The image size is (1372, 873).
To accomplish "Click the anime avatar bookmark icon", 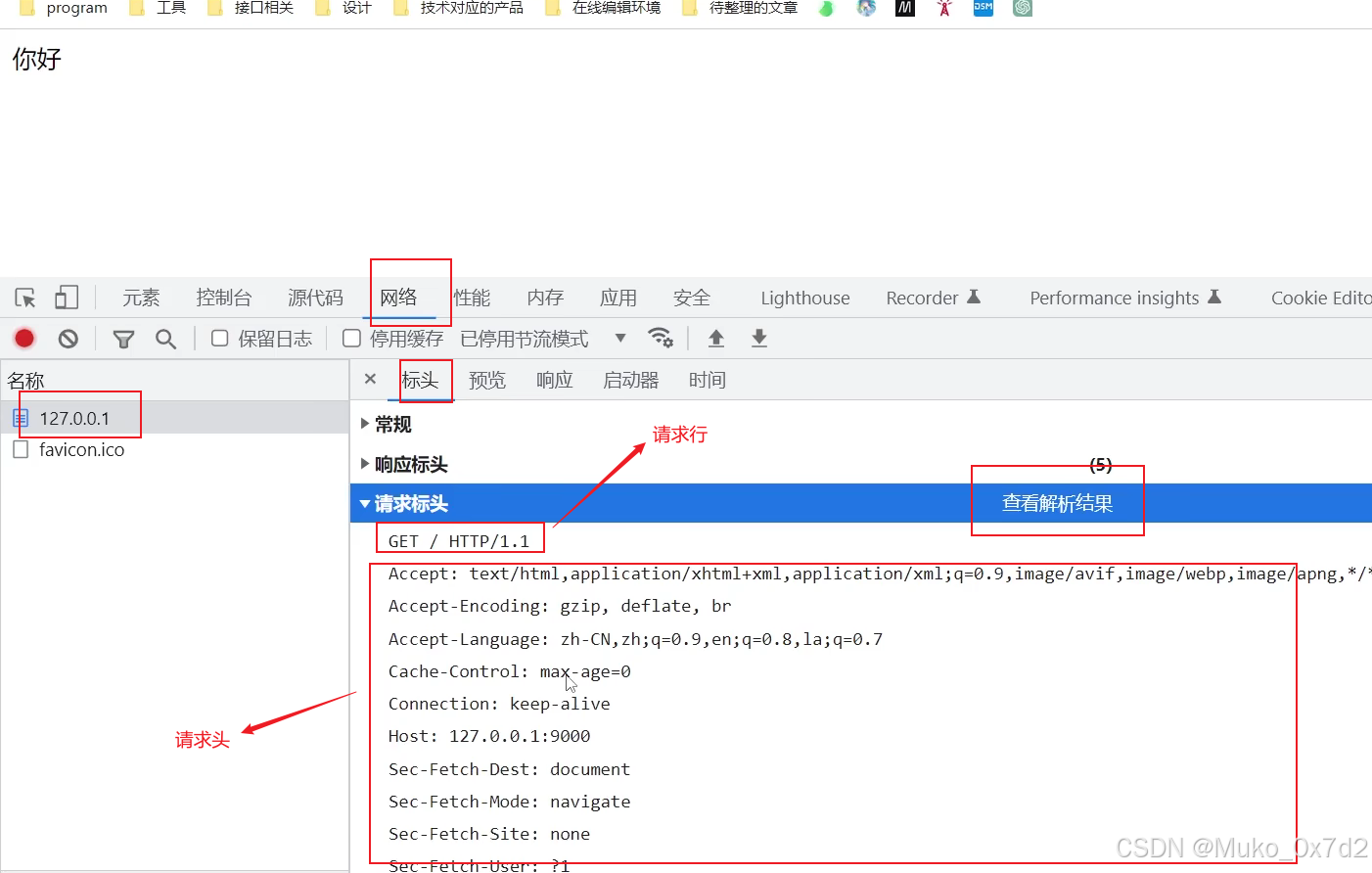I will click(866, 8).
